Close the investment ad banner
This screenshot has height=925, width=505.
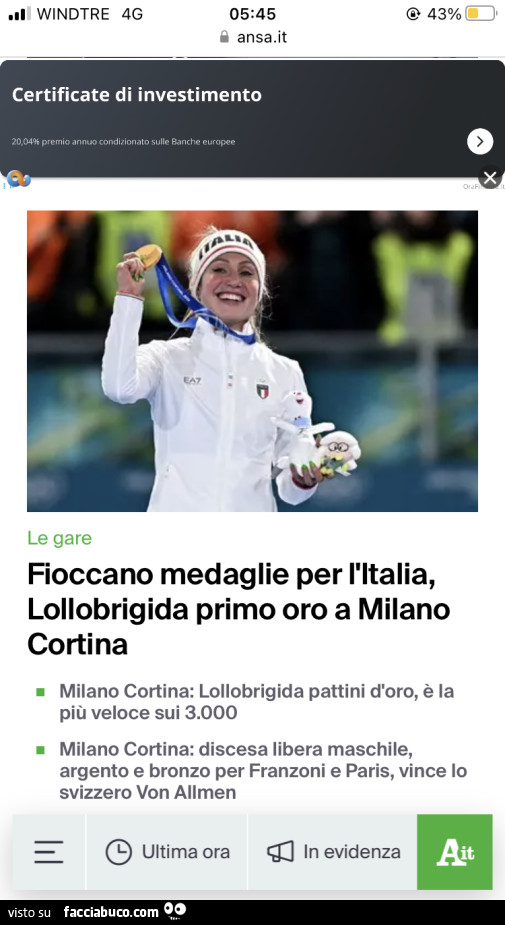pos(490,178)
